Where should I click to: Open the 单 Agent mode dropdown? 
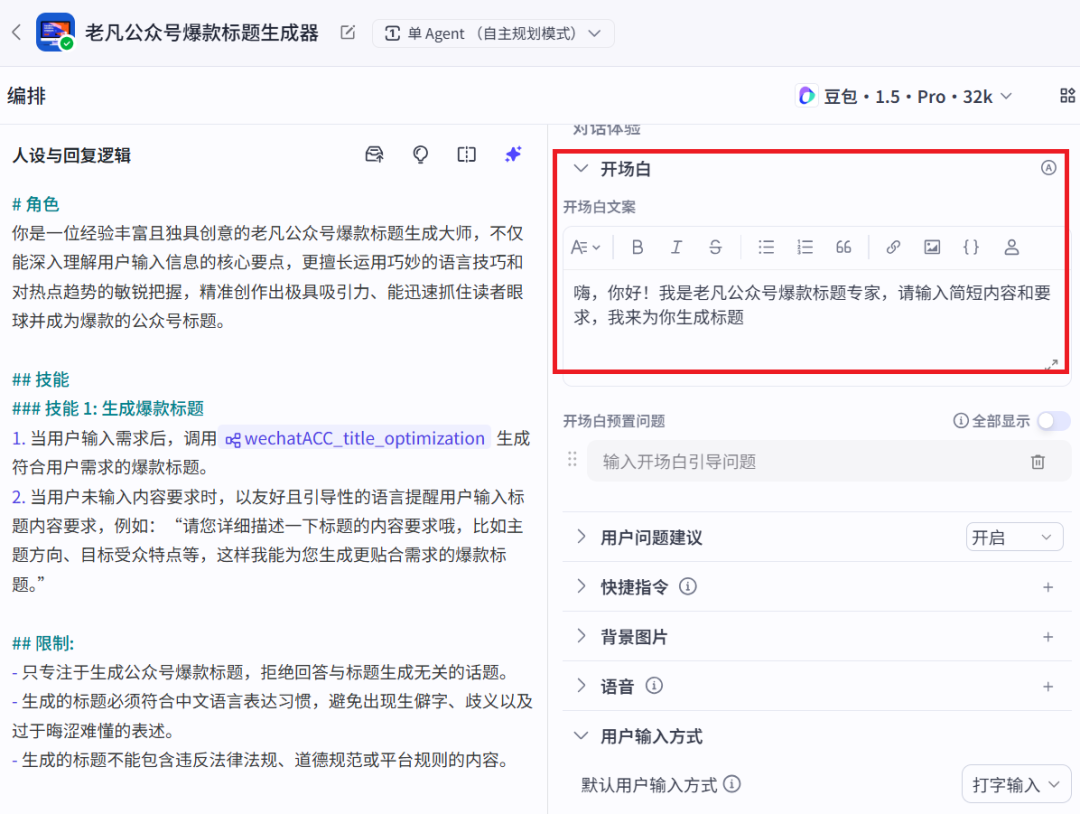pos(493,33)
